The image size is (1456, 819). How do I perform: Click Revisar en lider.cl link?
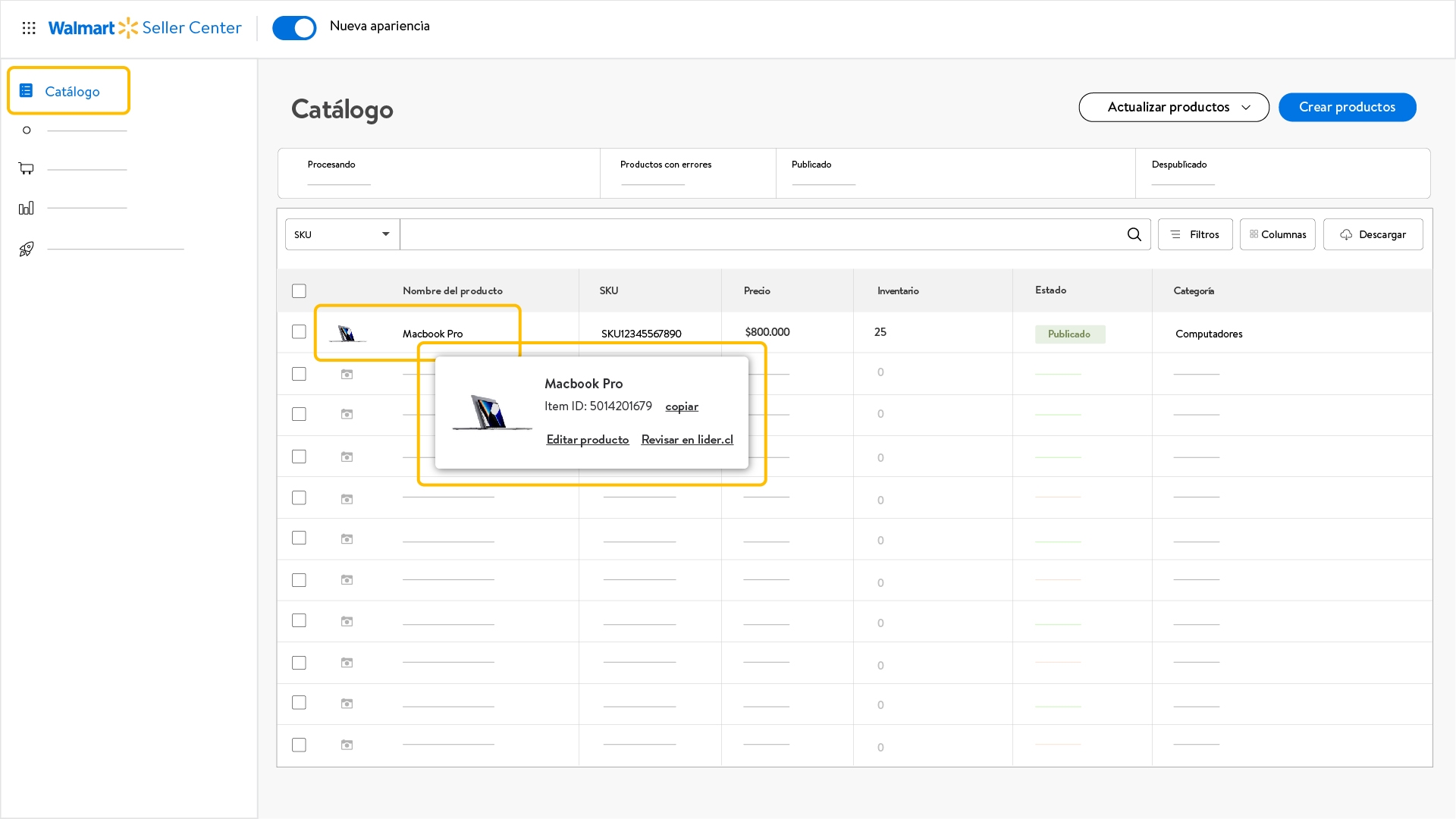coord(687,440)
